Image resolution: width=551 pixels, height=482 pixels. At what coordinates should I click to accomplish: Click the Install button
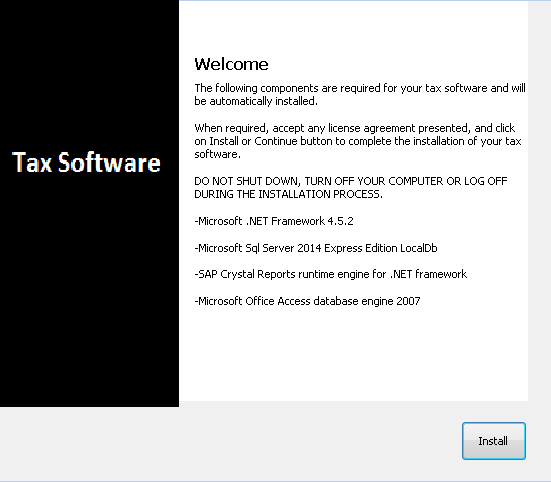pos(494,441)
